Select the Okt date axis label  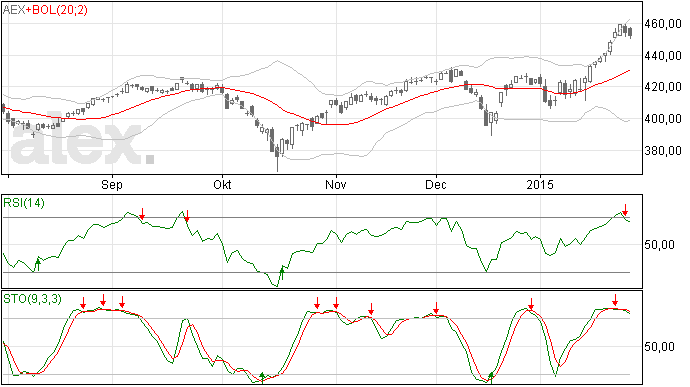click(x=222, y=184)
